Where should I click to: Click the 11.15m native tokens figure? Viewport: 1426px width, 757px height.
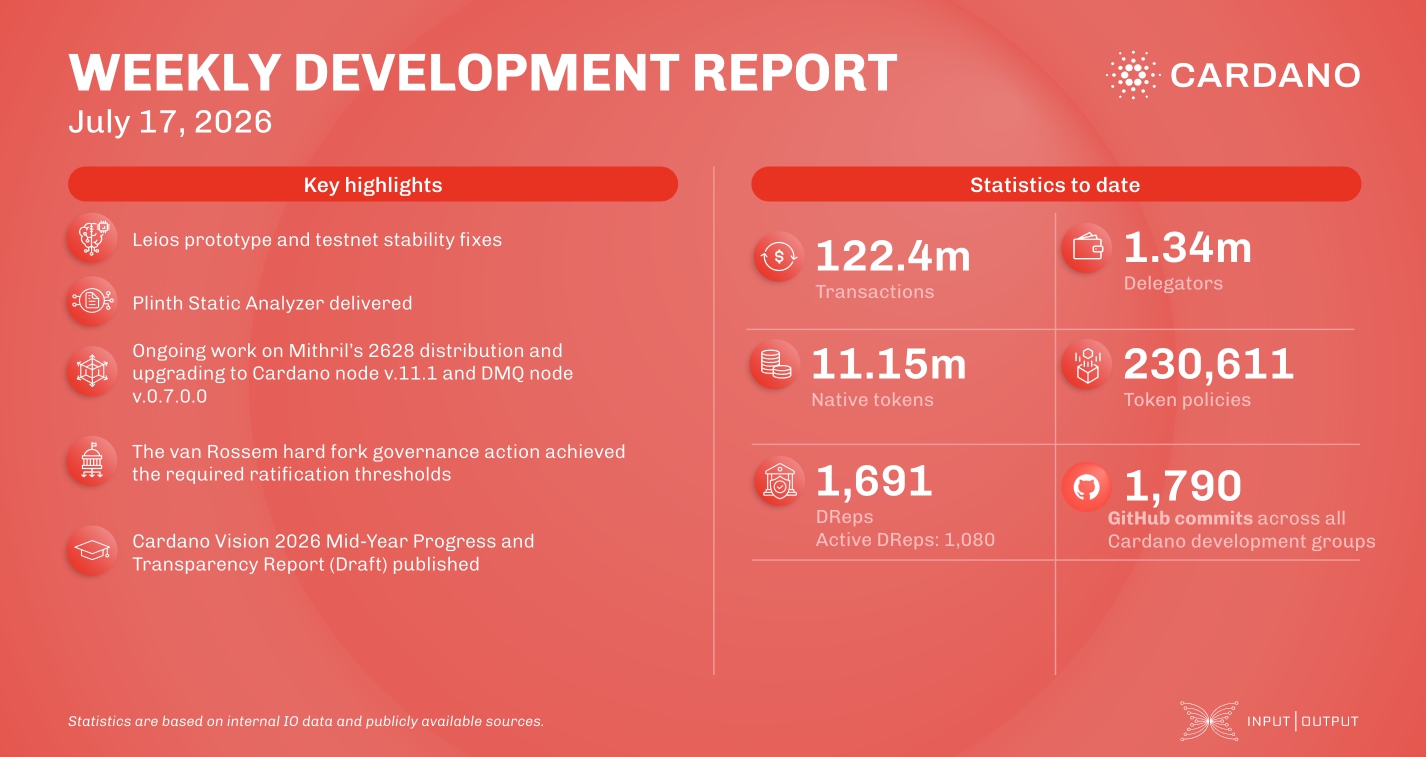(889, 364)
